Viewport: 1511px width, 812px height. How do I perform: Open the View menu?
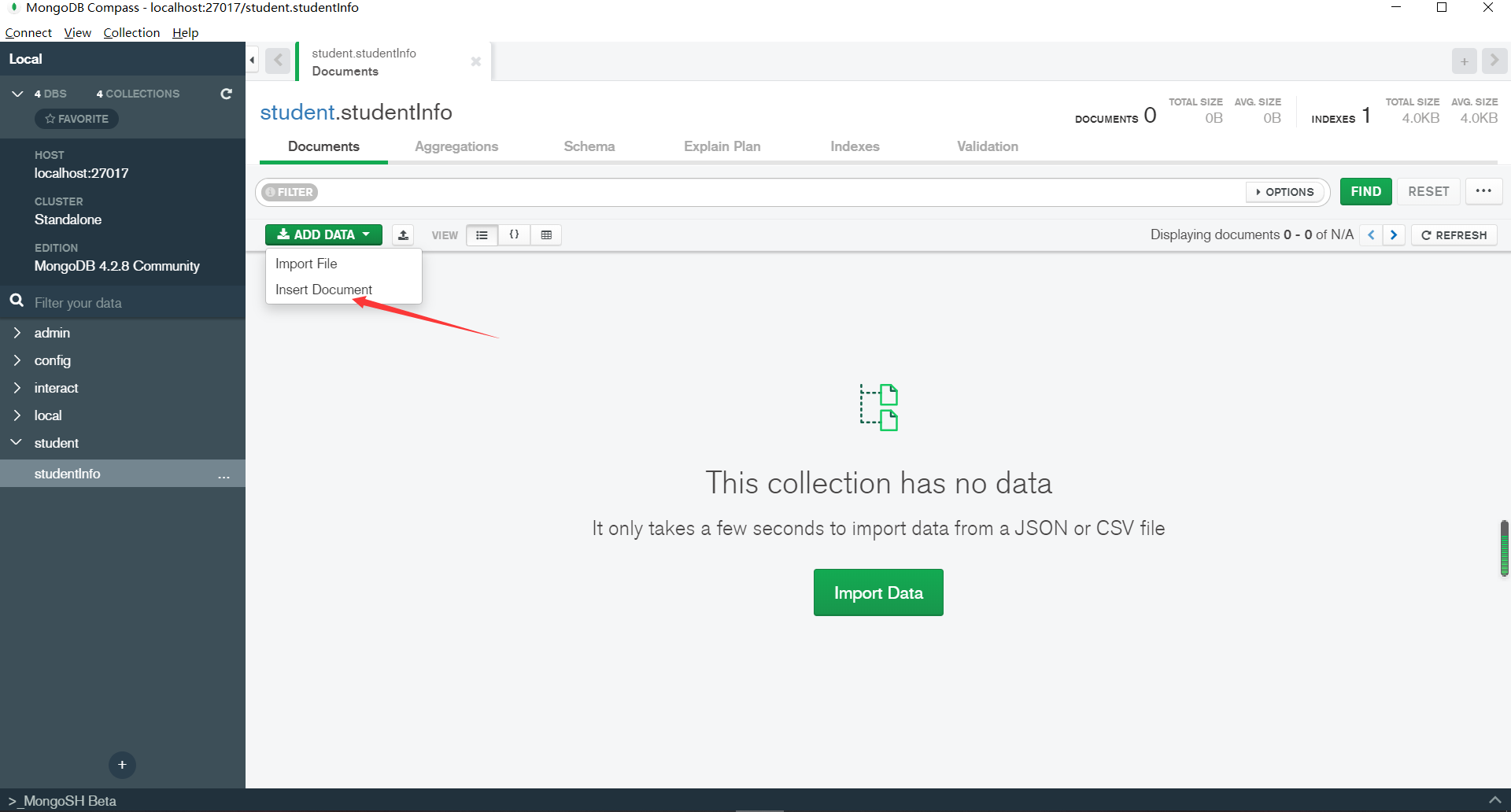coord(77,32)
